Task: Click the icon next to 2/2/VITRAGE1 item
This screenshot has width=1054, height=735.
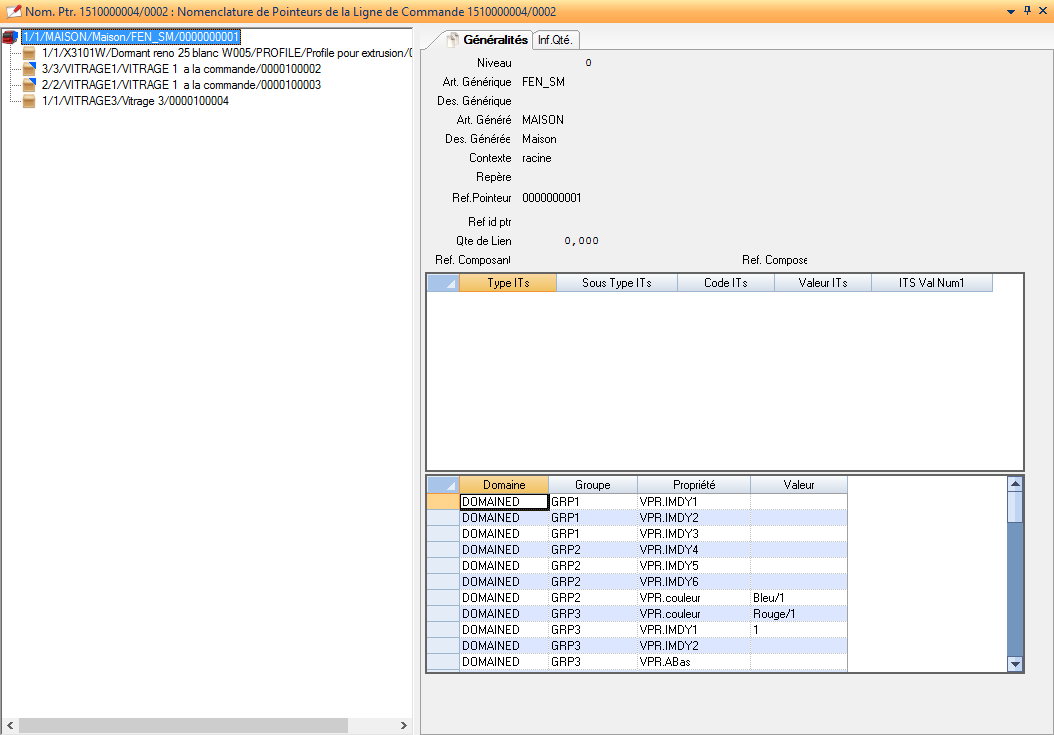Action: tap(29, 85)
